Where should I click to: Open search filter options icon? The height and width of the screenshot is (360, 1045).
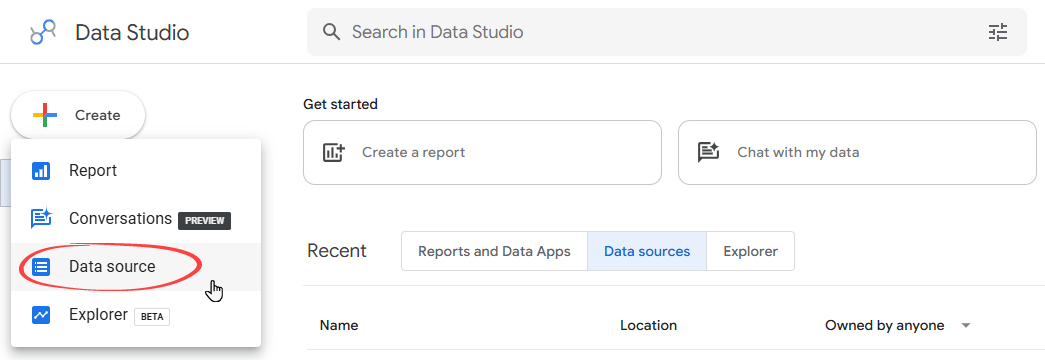coord(998,32)
